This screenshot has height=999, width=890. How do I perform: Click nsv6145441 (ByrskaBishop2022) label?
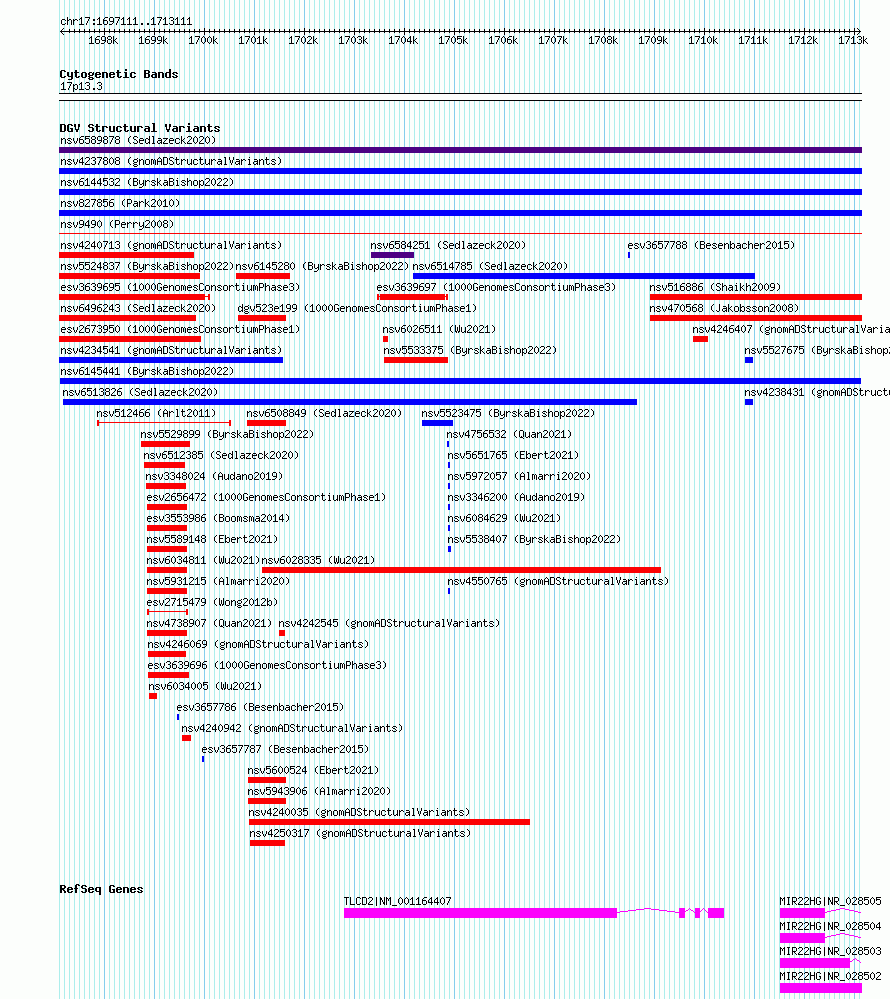click(x=147, y=371)
